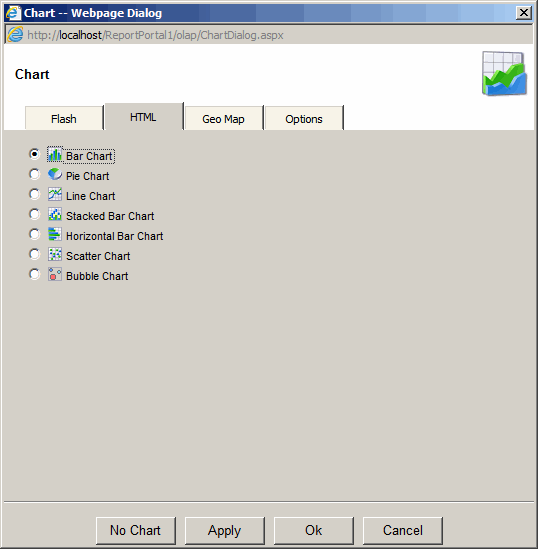The height and width of the screenshot is (549, 538).
Task: Click the Bar Chart icon
Action: click(x=55, y=154)
